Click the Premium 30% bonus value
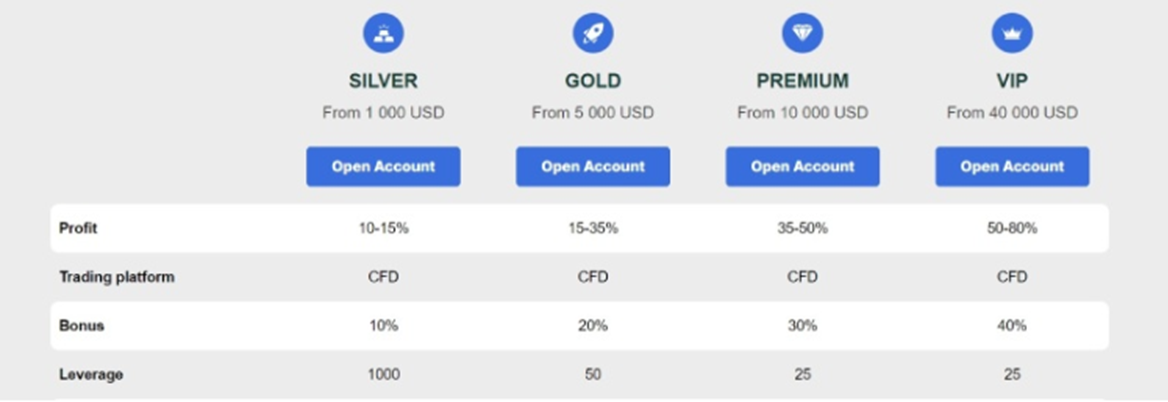 802,325
